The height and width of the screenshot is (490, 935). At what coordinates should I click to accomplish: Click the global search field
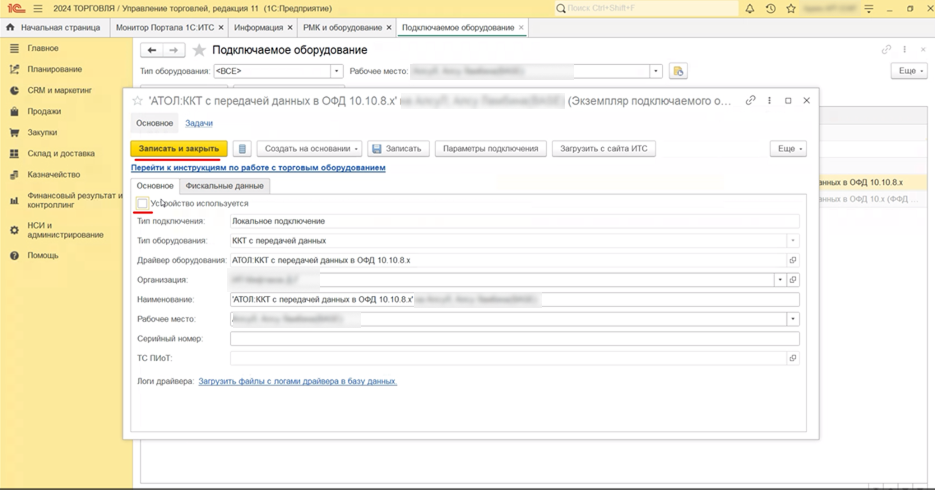pyautogui.click(x=646, y=8)
